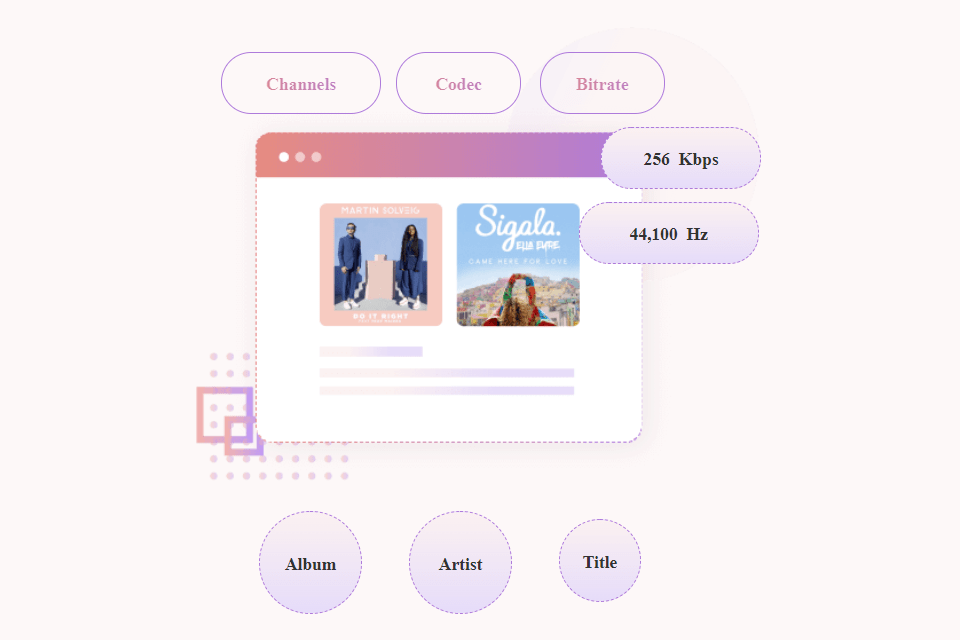Select the Codec pill

coord(459,83)
